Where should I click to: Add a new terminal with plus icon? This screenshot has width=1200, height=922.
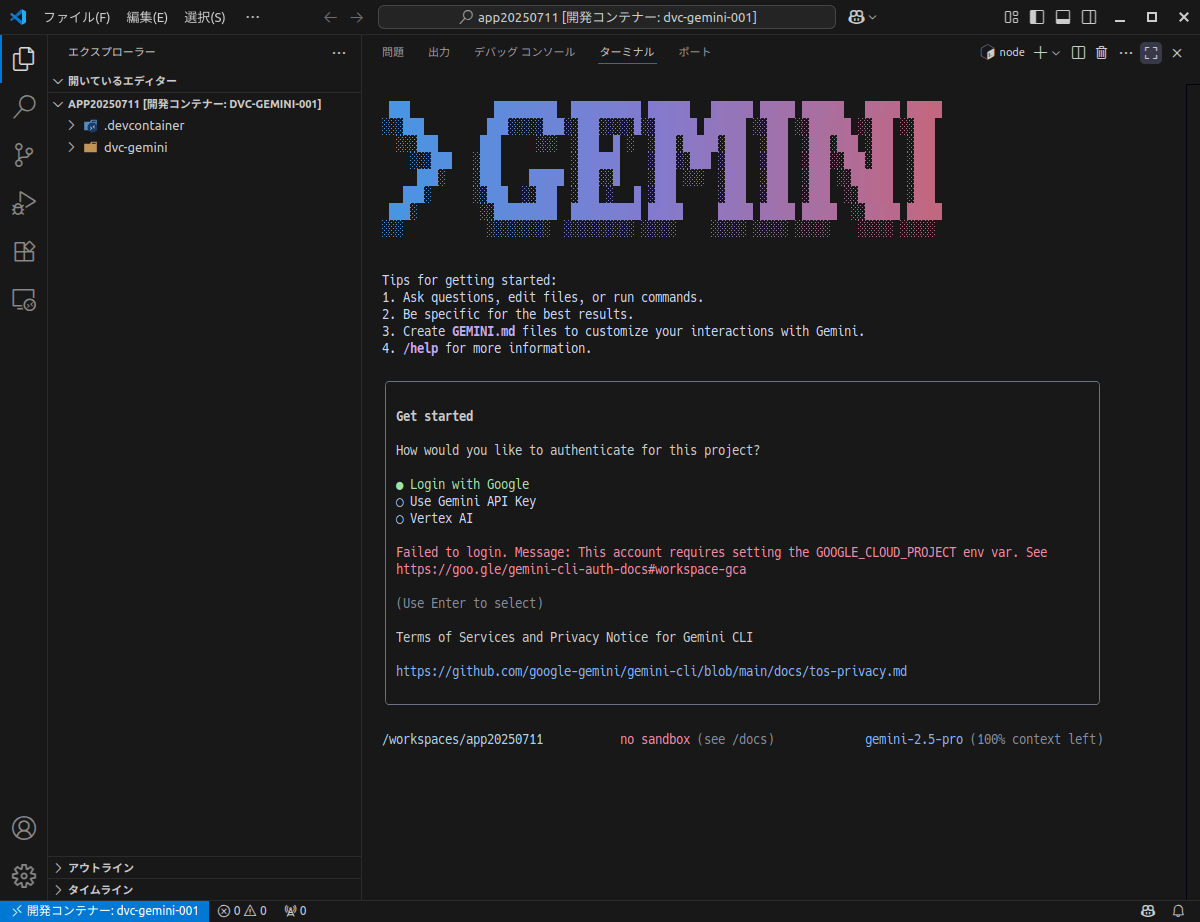coord(1040,52)
